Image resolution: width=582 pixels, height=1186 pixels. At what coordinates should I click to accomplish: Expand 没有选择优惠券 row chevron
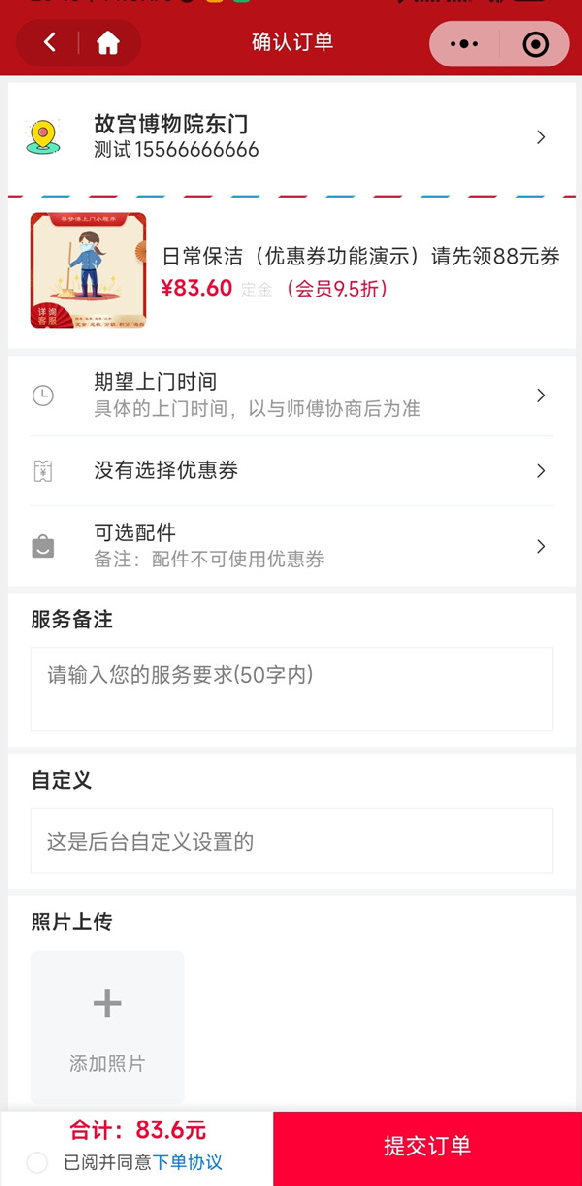click(541, 470)
